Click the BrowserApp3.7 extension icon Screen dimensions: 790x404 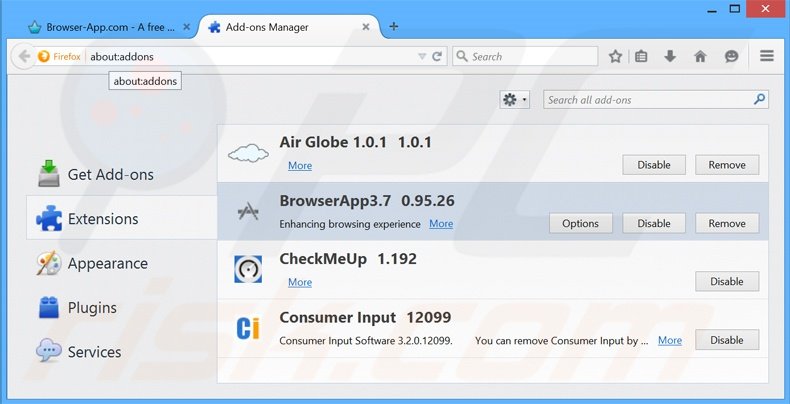point(248,212)
